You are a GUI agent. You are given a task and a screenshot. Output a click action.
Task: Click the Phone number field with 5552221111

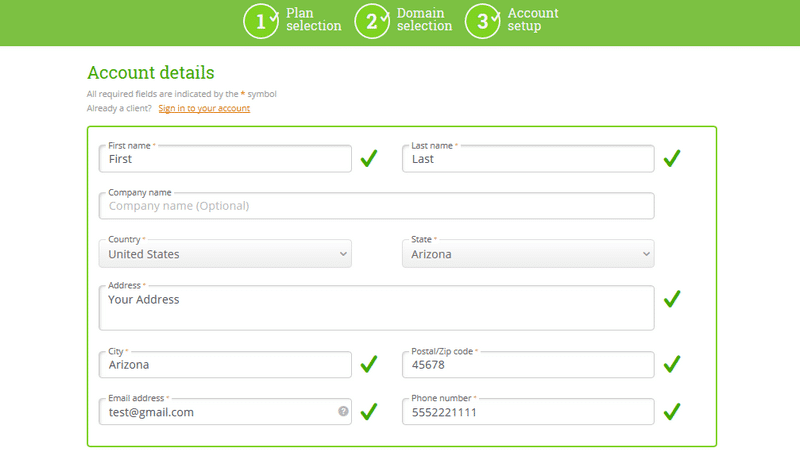(528, 411)
